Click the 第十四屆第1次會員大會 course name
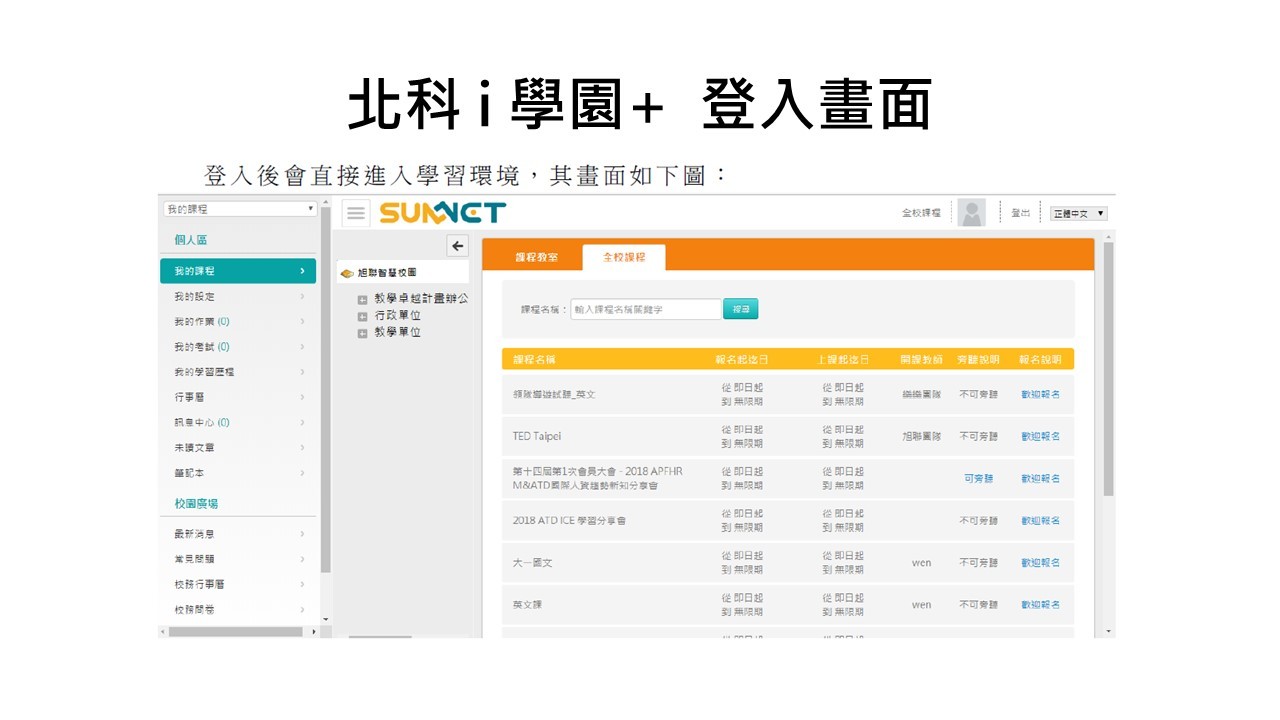Viewport: 1280px width, 720px height. [x=597, y=478]
